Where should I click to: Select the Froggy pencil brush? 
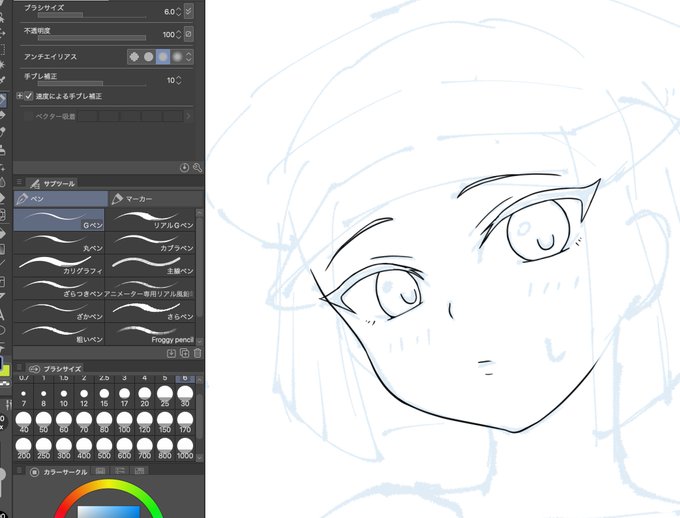[150, 334]
